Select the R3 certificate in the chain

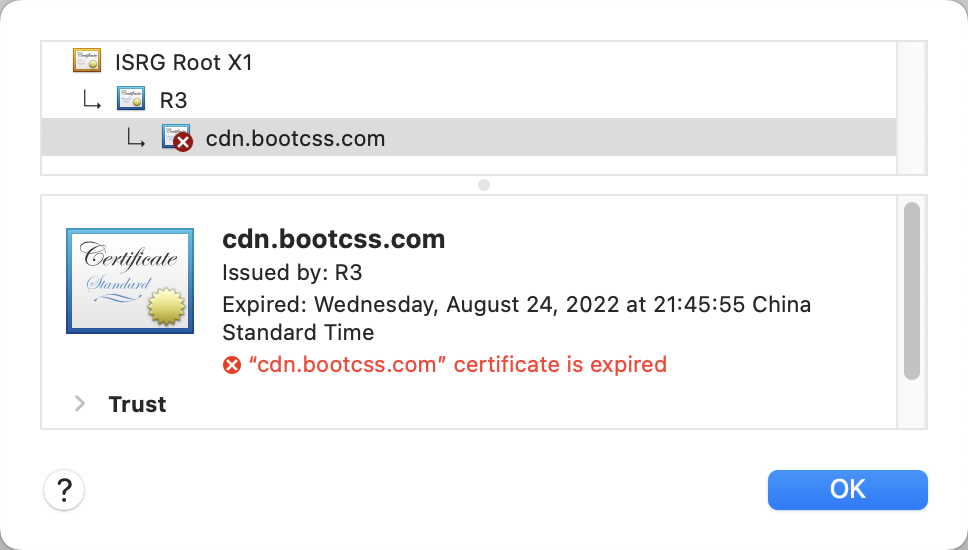[173, 100]
